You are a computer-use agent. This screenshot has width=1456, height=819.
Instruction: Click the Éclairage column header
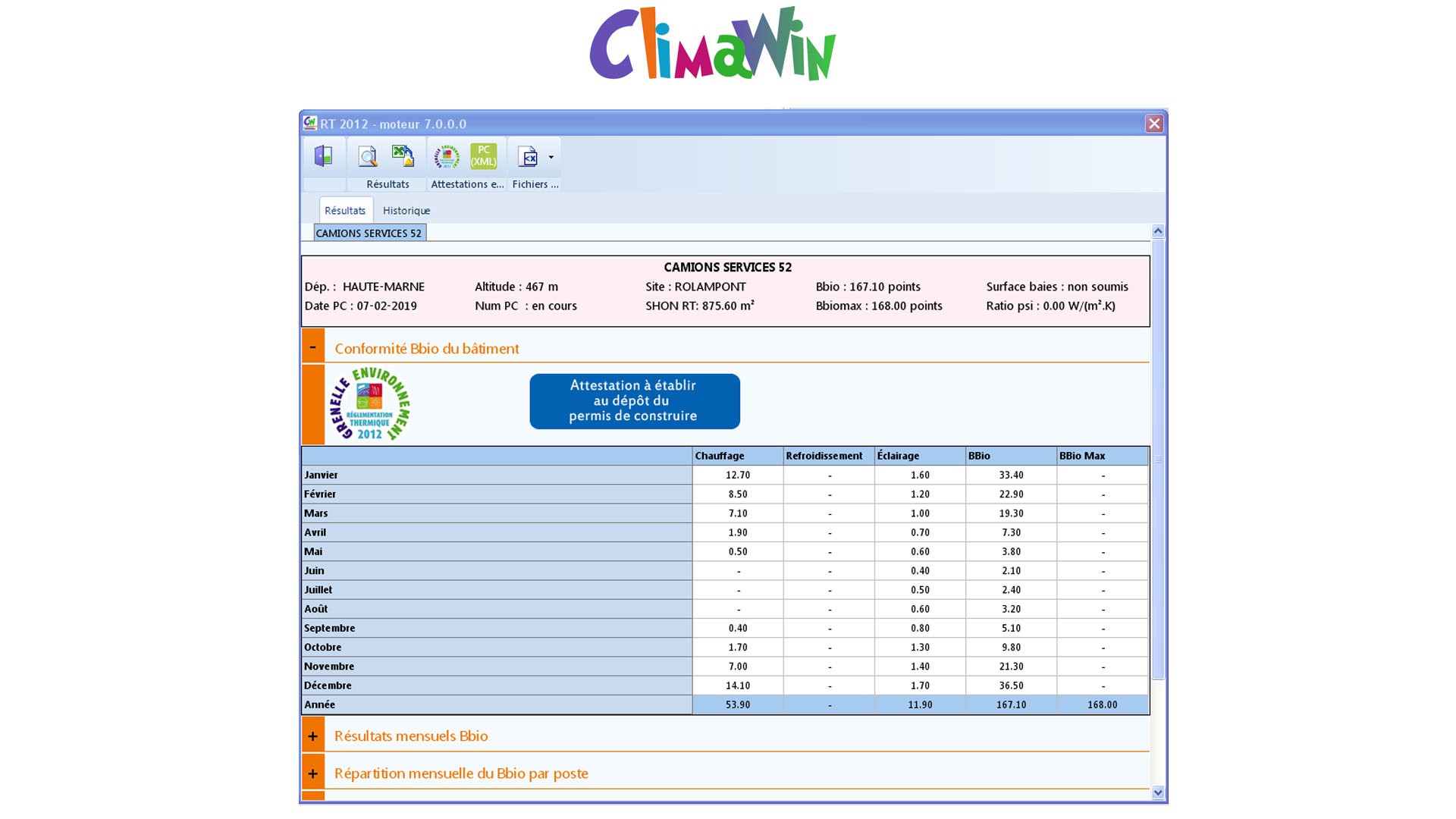(x=920, y=456)
